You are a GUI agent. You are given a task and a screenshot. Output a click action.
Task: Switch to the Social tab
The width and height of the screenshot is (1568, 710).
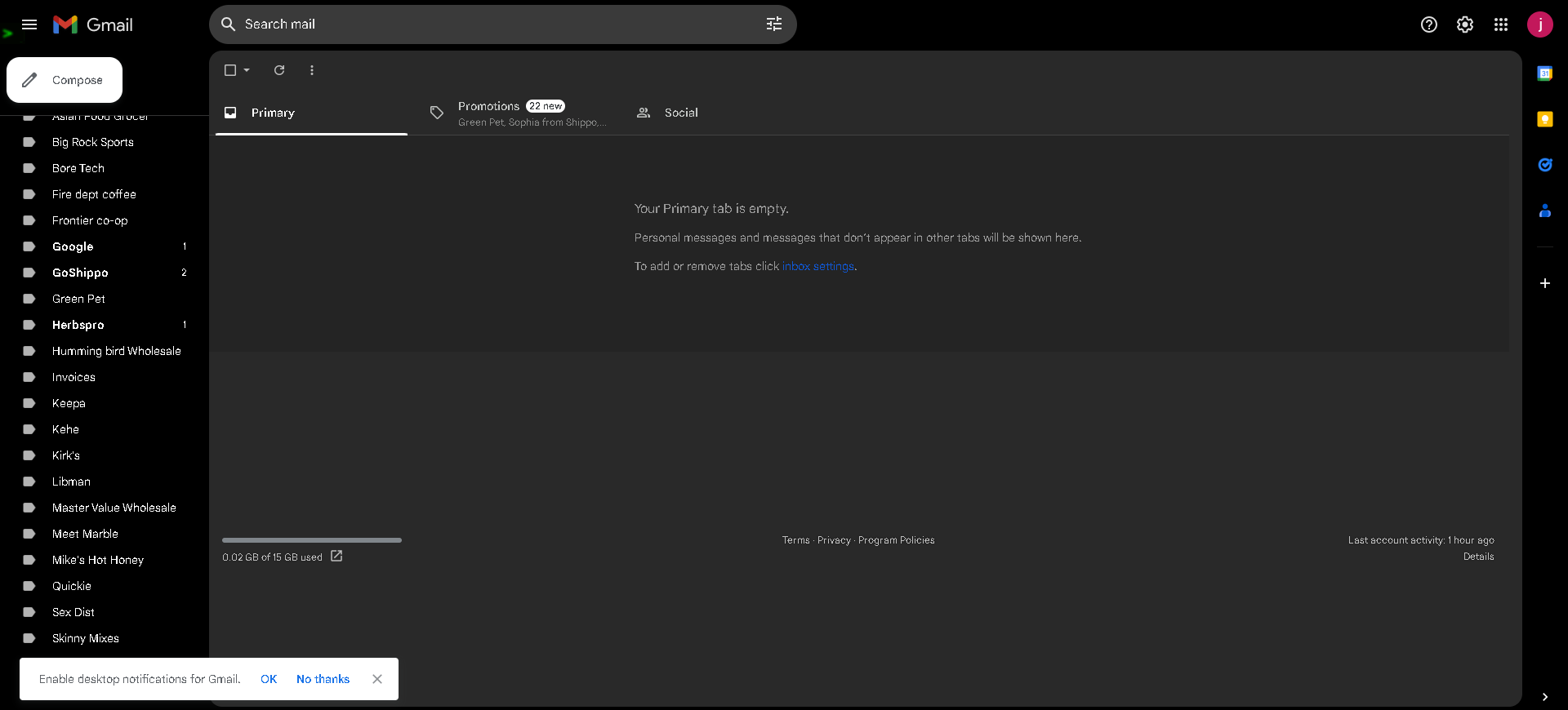click(724, 113)
